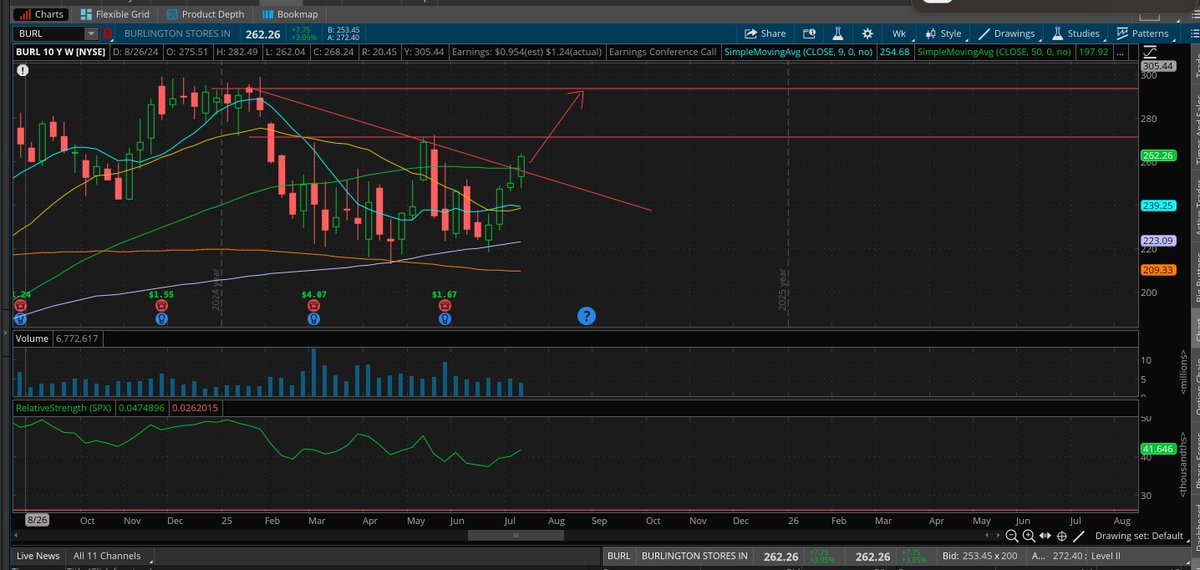Click the green 262.26 price bubble
The height and width of the screenshot is (570, 1200).
(1158, 156)
